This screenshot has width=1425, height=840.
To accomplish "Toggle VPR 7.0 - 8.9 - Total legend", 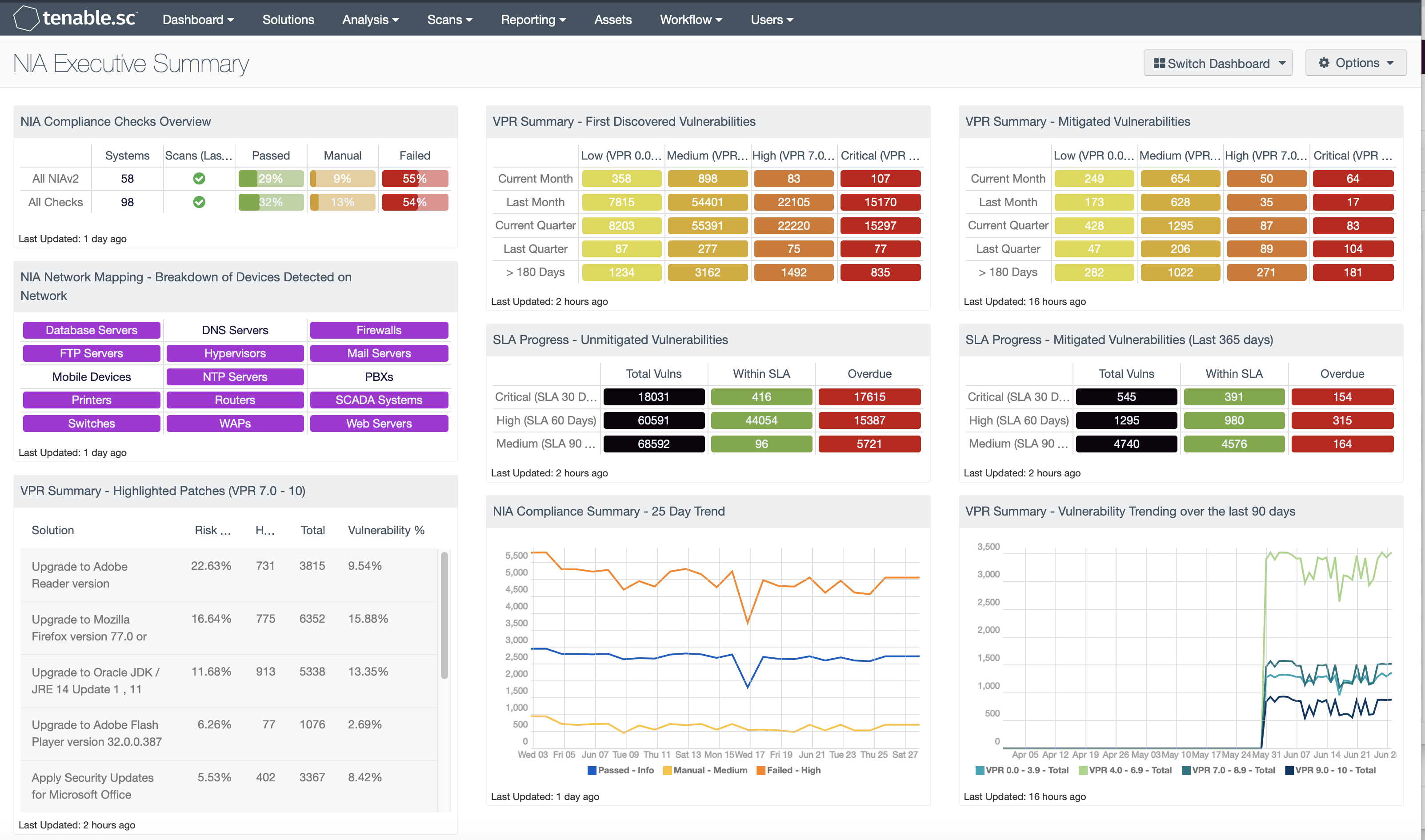I will (x=1228, y=770).
